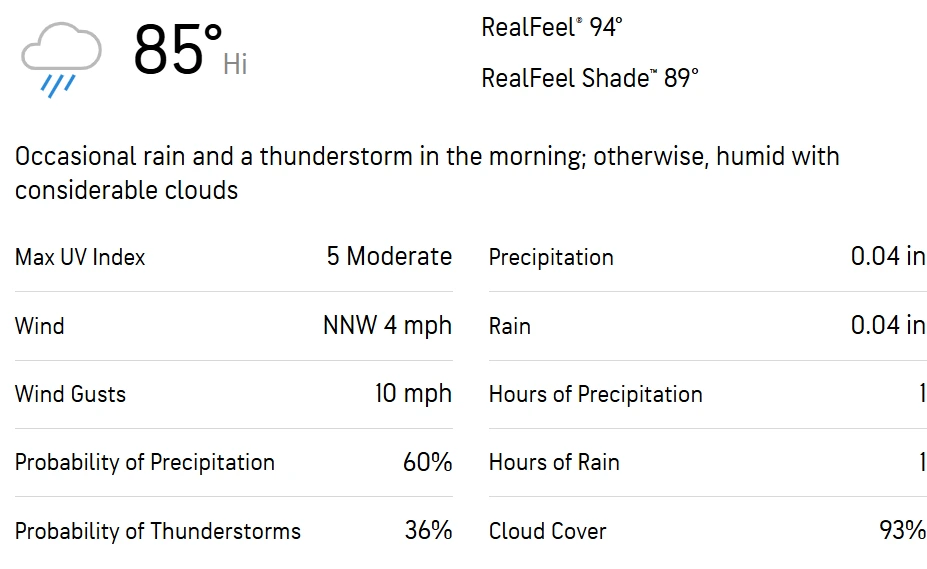927x569 pixels.
Task: Select the 93% Cloud Cover value
Action: (x=902, y=531)
